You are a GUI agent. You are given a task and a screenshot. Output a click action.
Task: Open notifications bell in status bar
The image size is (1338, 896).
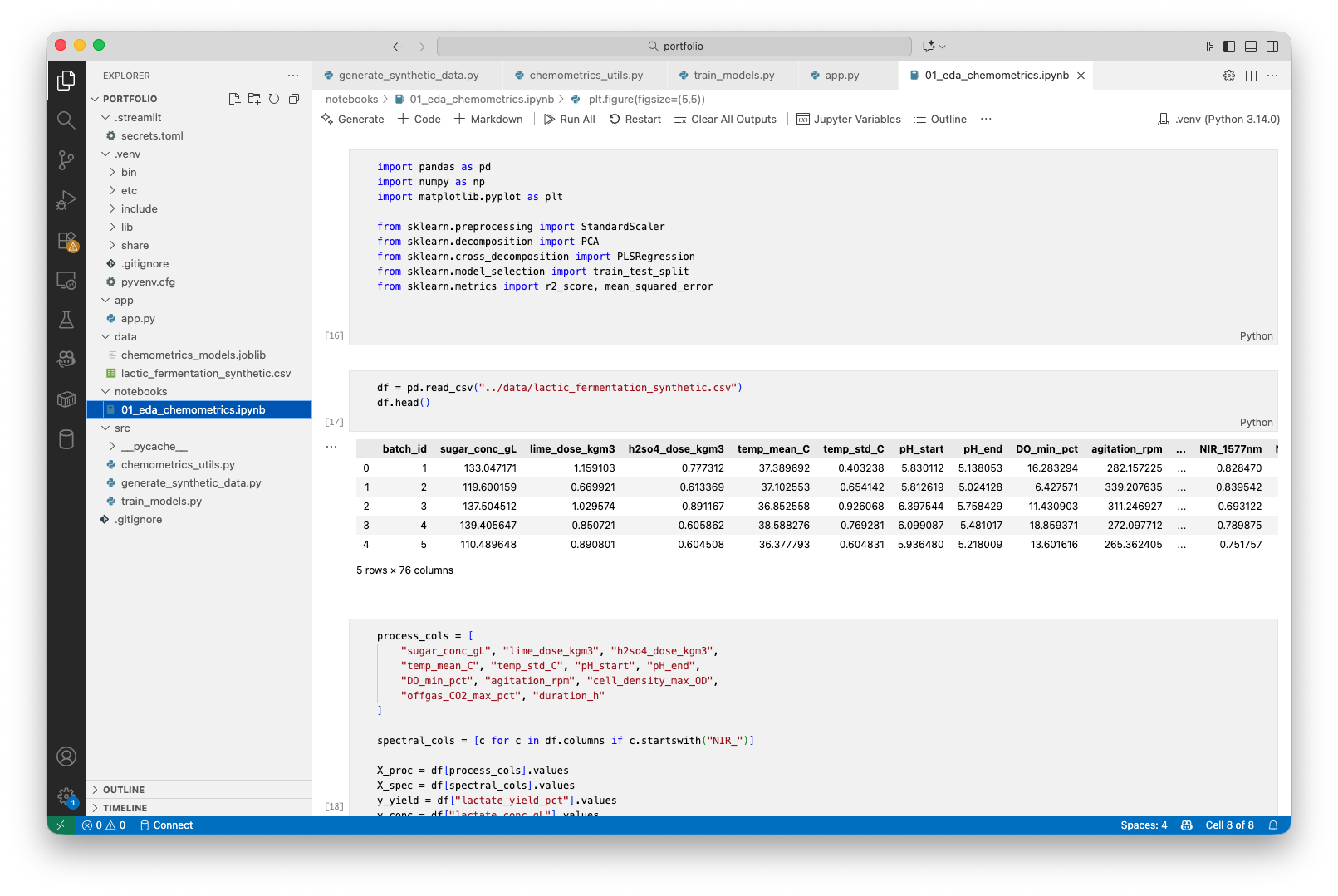click(x=1272, y=825)
